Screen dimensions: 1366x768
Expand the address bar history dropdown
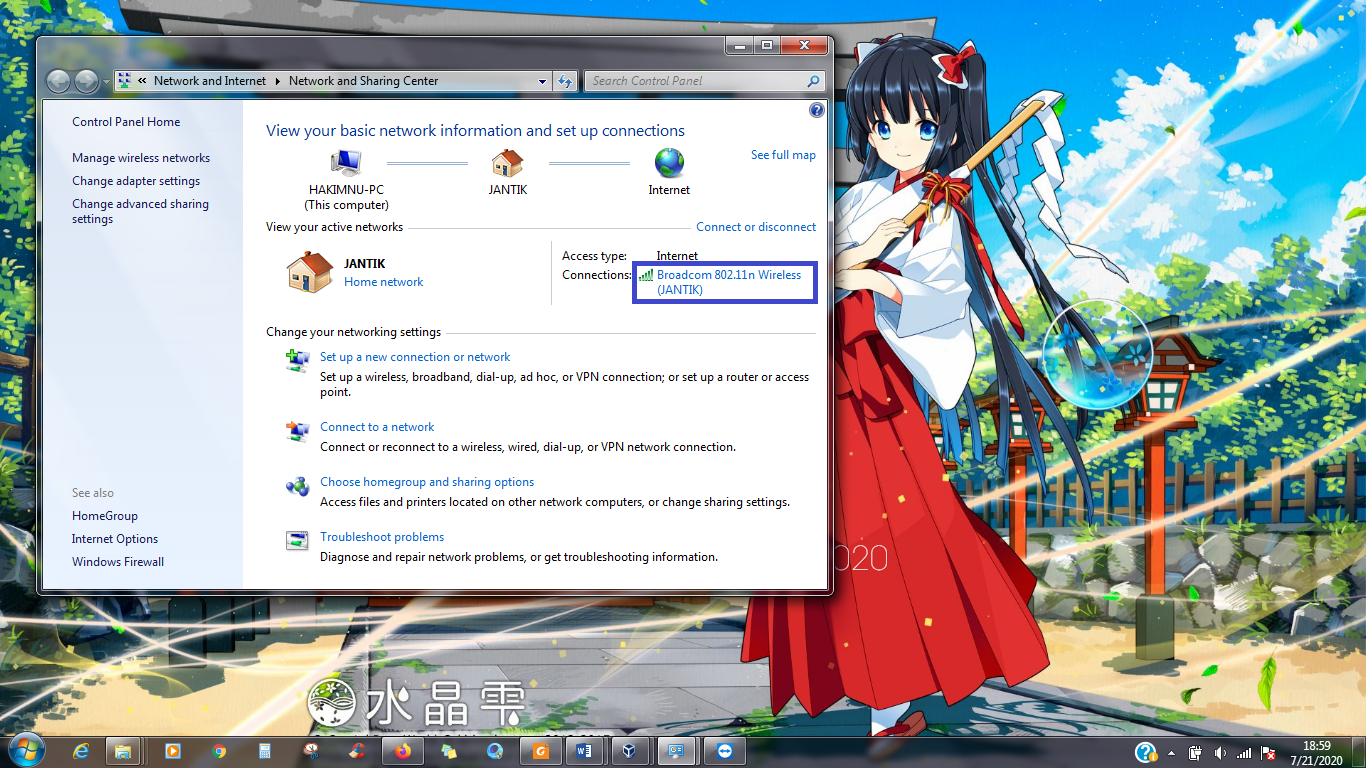click(543, 81)
